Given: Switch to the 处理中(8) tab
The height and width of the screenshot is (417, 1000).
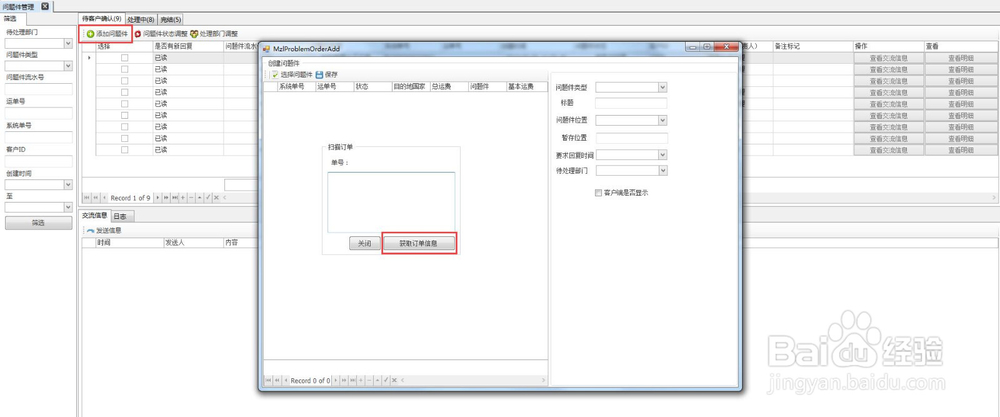Looking at the screenshot, I should (x=140, y=20).
